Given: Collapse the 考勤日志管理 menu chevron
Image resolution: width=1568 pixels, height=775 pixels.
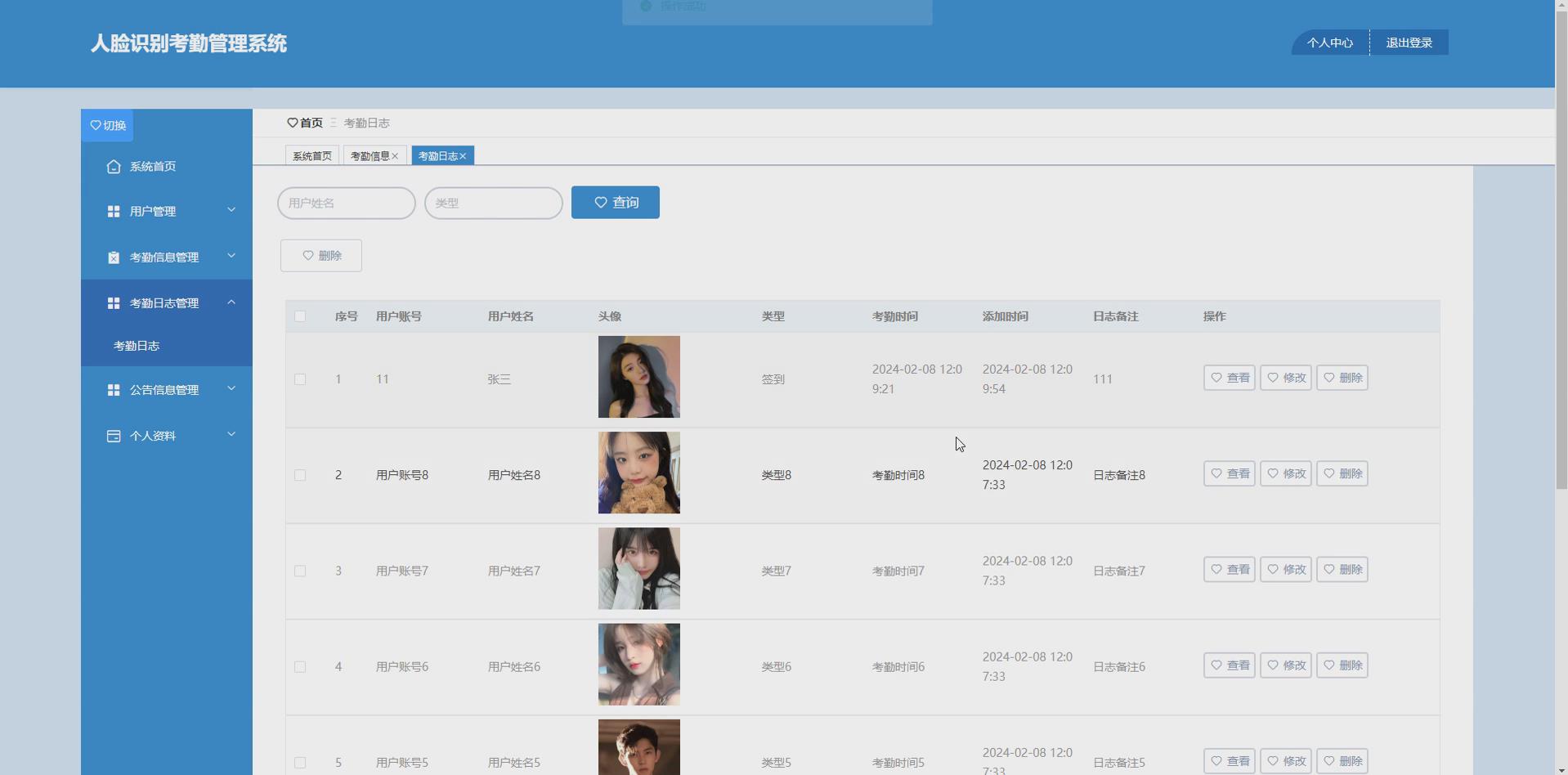Looking at the screenshot, I should point(231,302).
